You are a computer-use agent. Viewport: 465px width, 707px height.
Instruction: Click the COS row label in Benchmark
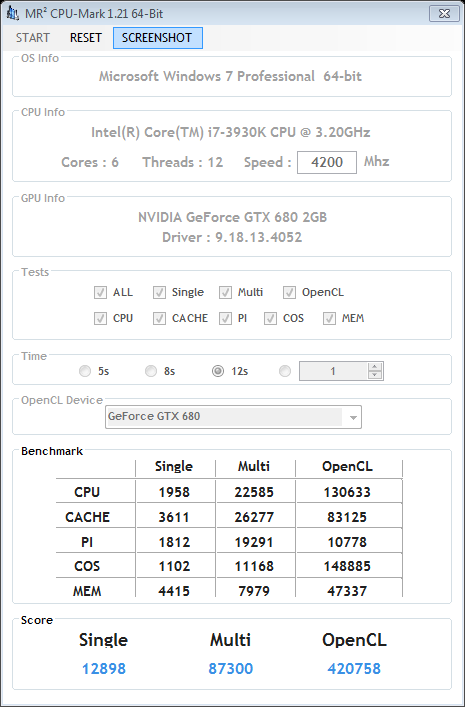[x=87, y=566]
